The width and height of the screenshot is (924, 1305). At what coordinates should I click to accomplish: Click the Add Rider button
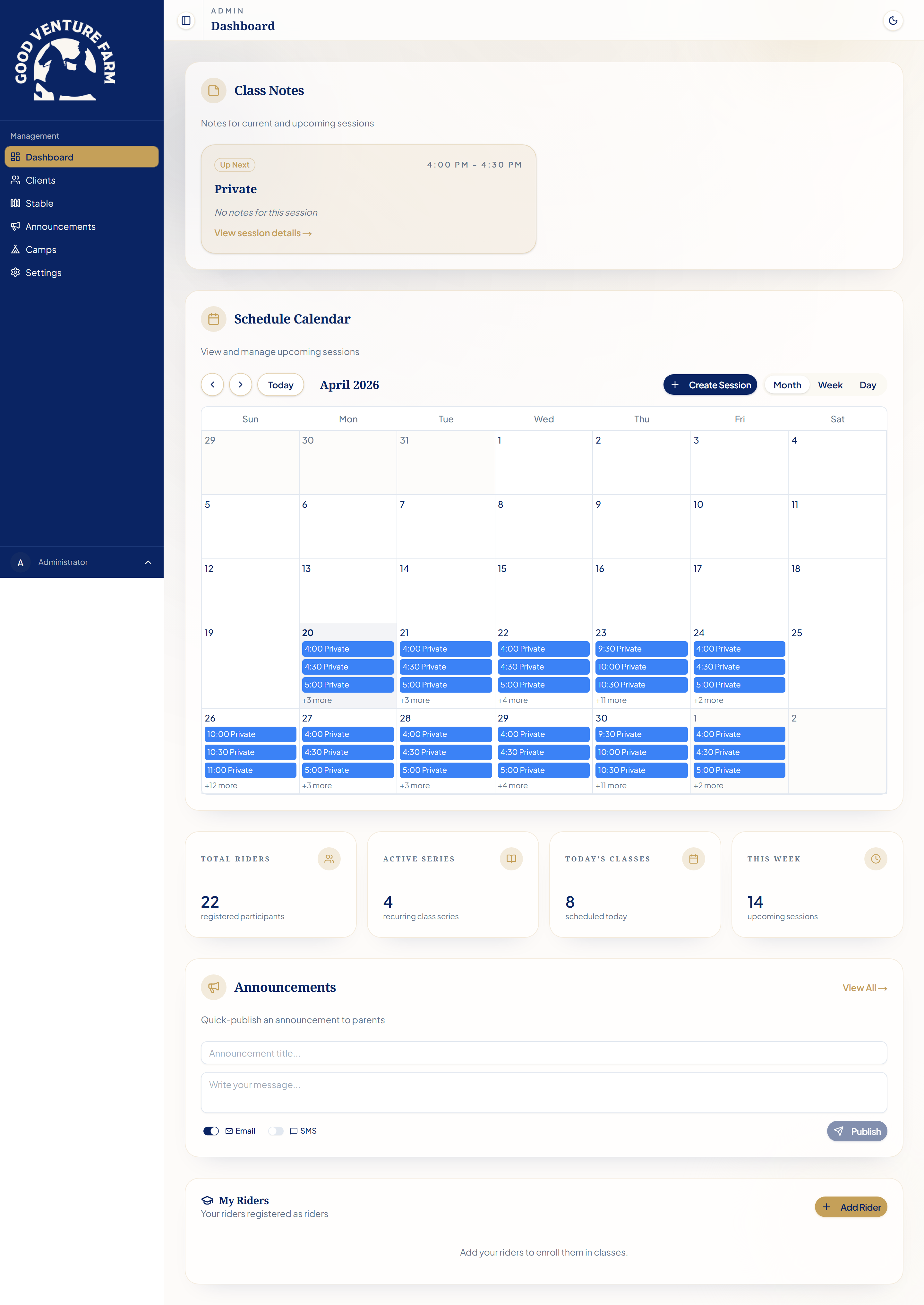click(851, 1207)
